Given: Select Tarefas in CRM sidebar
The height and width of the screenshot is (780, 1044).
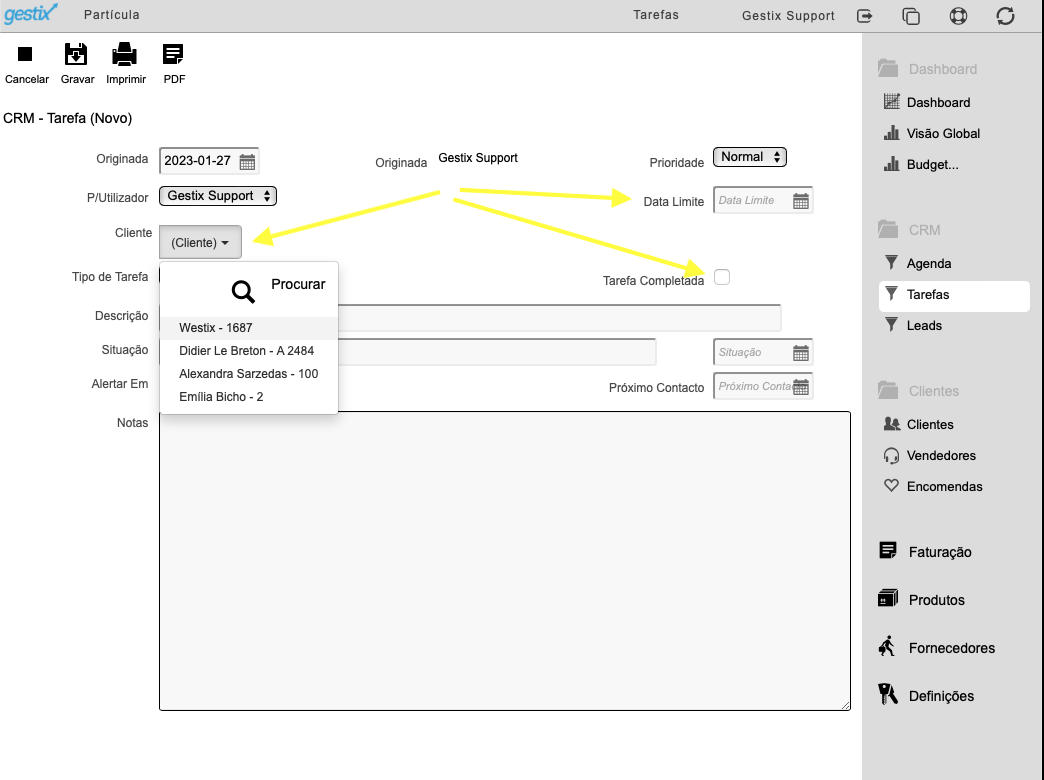Looking at the screenshot, I should point(954,294).
